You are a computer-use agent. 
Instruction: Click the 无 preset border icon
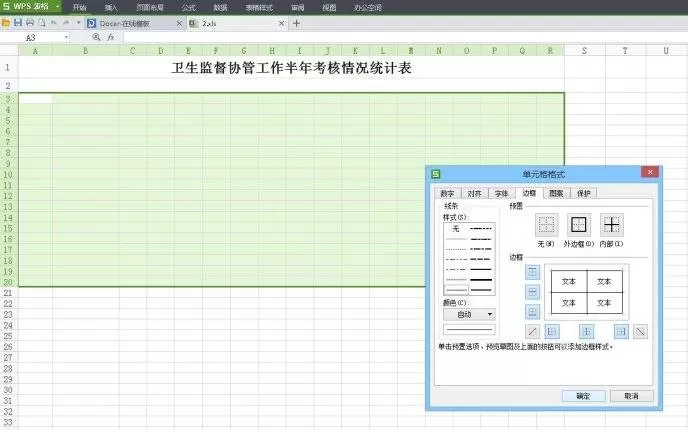pos(546,225)
